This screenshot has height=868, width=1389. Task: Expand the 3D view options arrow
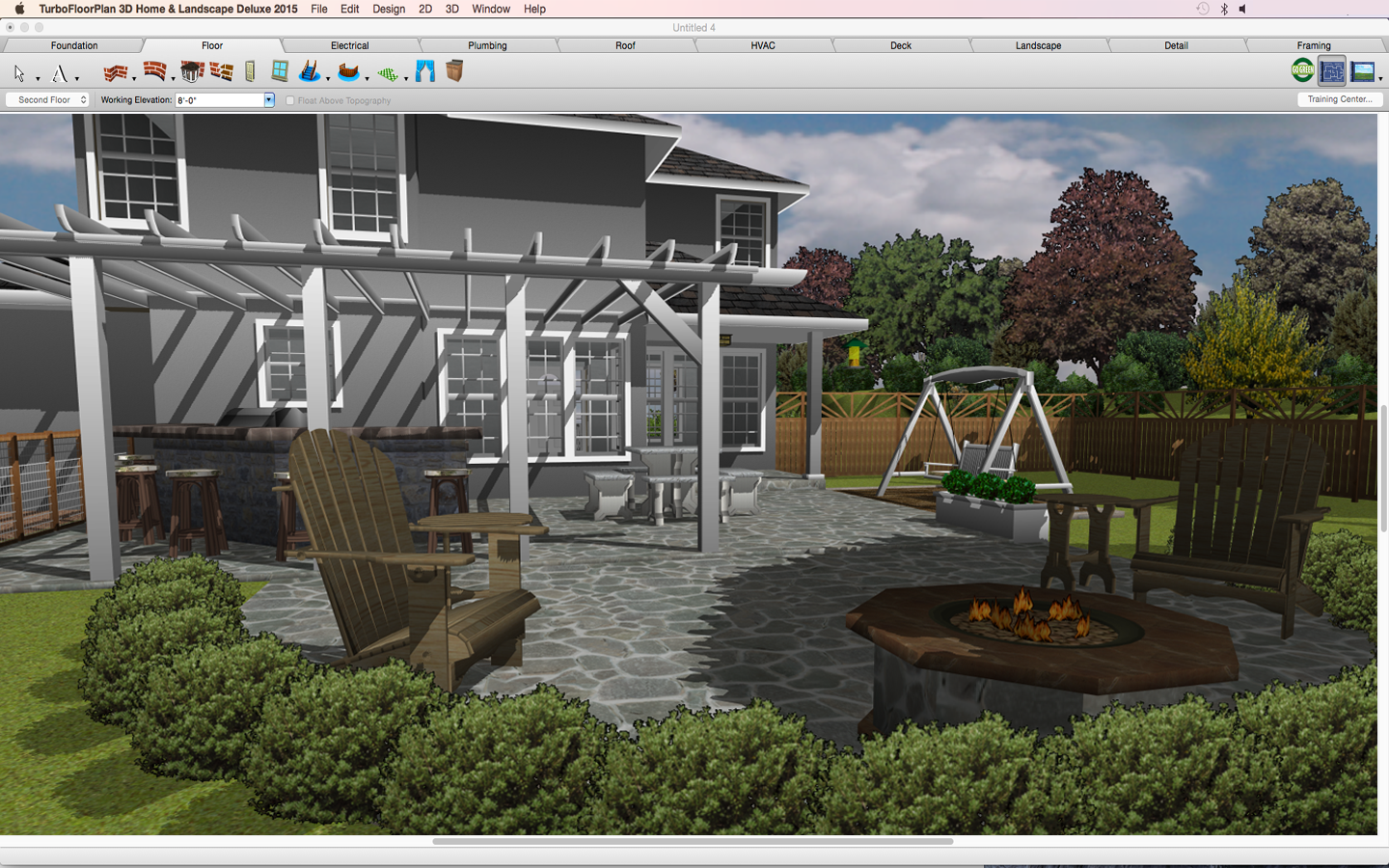coord(1380,79)
